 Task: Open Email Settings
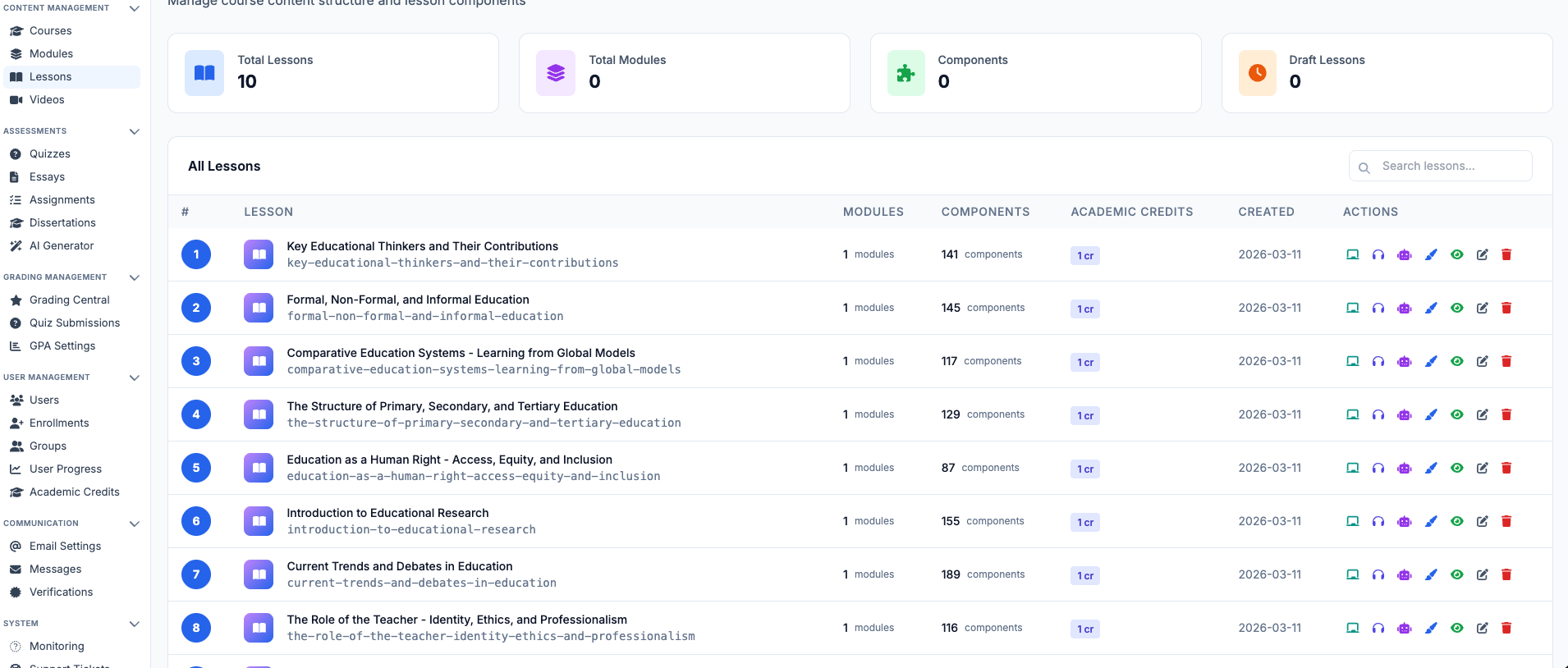pyautogui.click(x=71, y=547)
